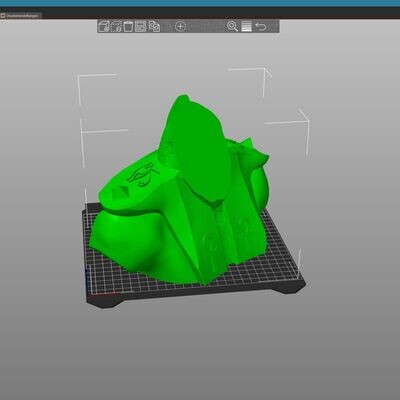Click the Arrange objects icon

(140, 26)
